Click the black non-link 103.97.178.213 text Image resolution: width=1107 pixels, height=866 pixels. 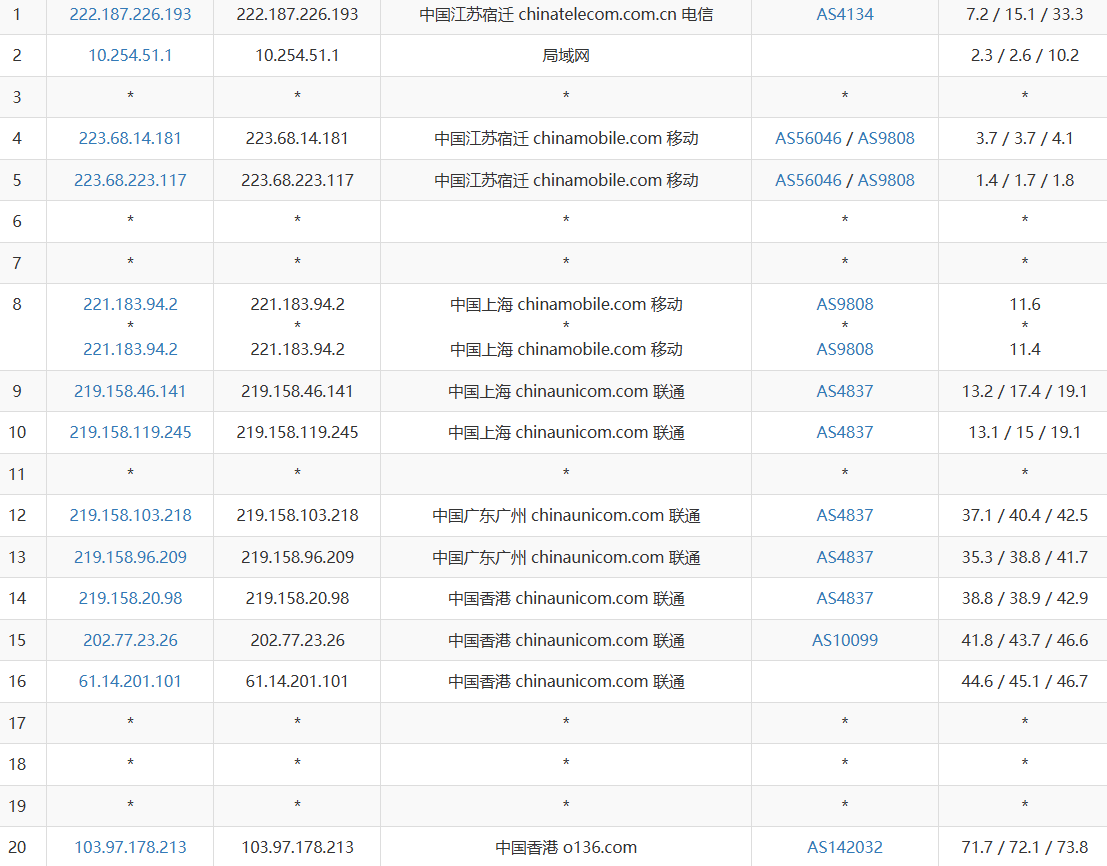click(x=297, y=847)
